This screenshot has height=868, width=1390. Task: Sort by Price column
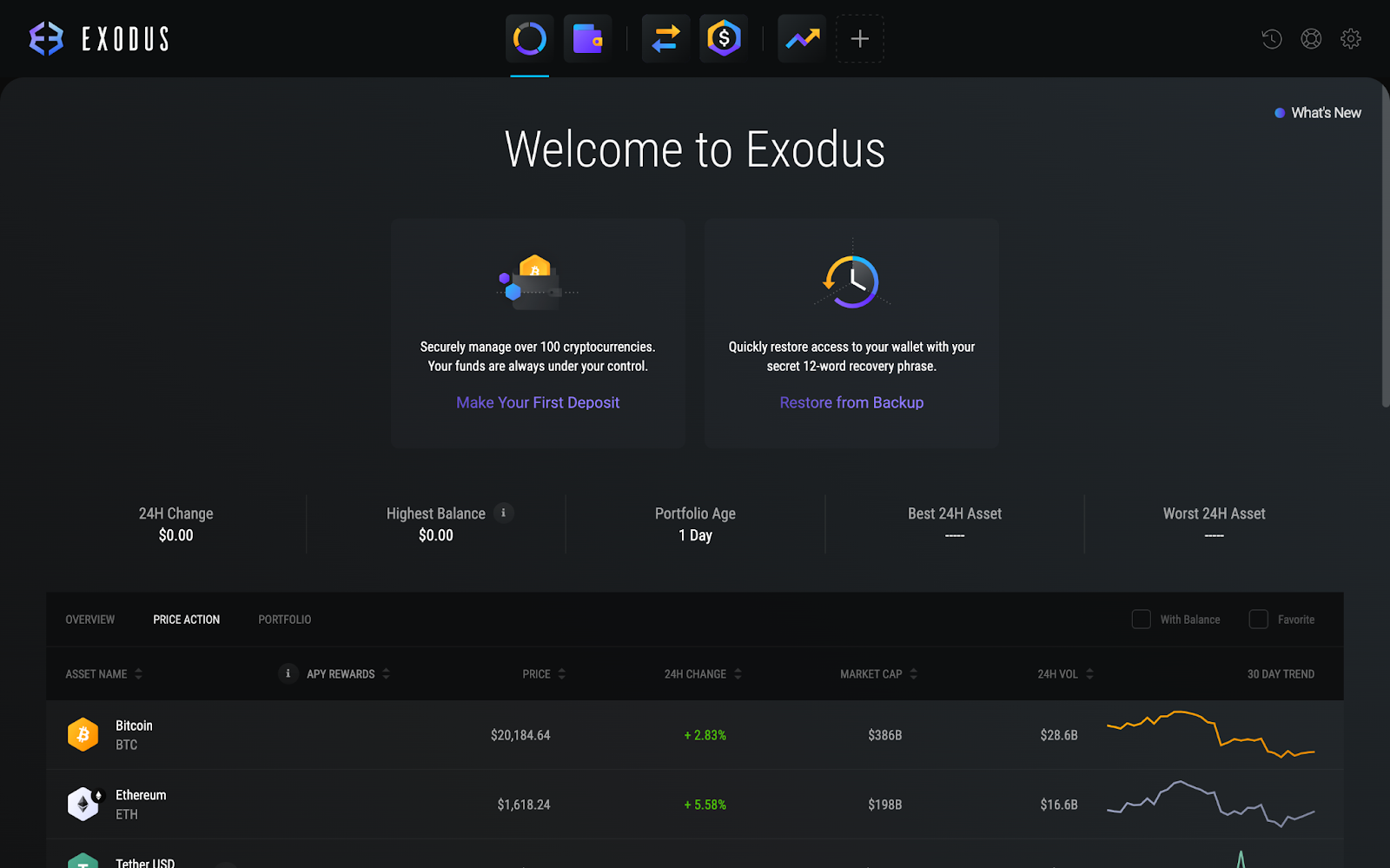[x=545, y=674]
